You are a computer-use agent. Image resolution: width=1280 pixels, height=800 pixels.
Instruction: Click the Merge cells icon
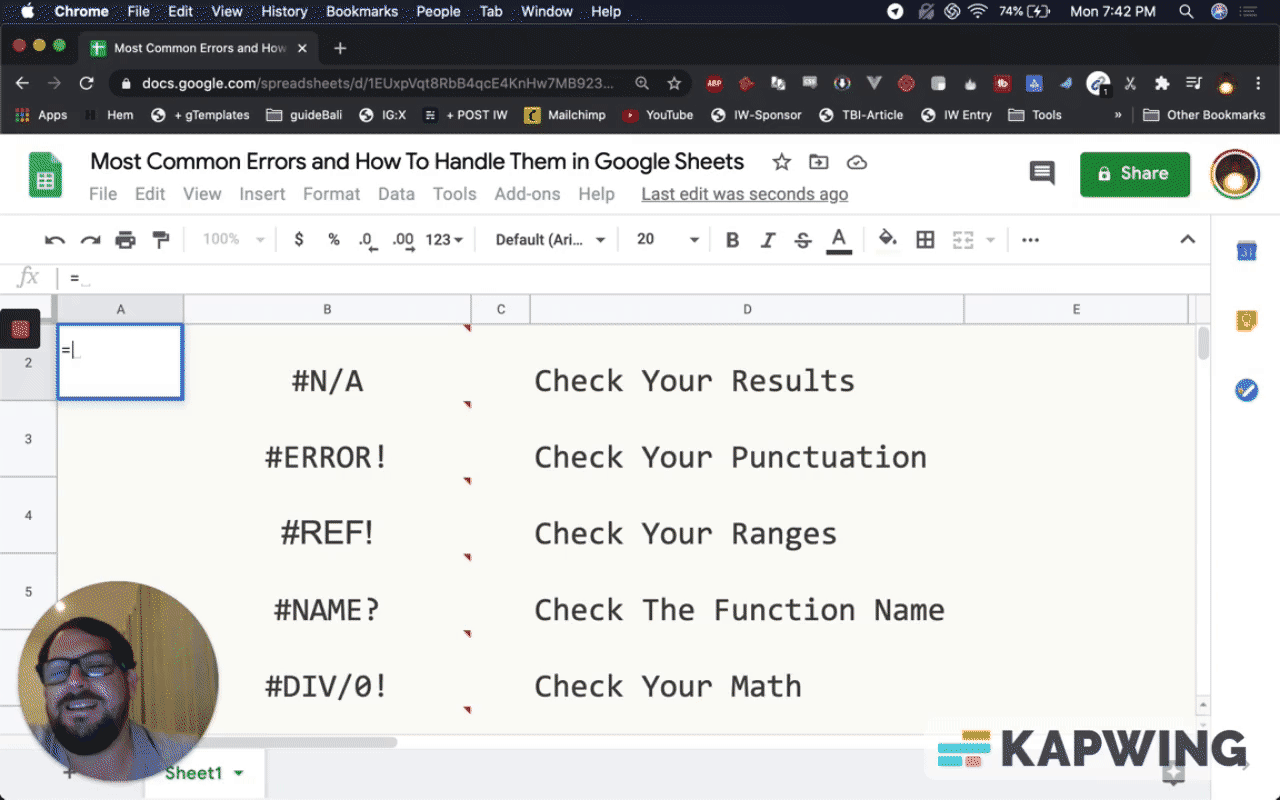[963, 240]
